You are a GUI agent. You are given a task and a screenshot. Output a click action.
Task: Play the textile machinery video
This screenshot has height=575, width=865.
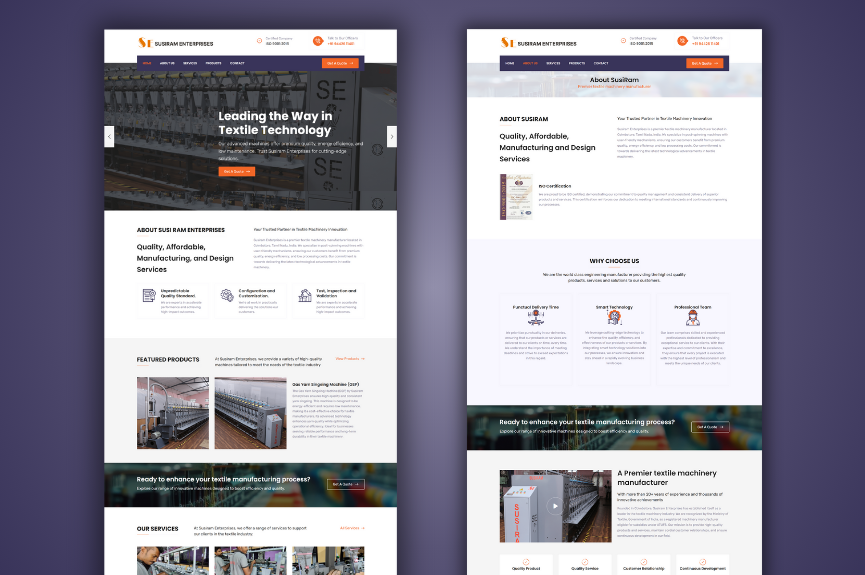[555, 506]
